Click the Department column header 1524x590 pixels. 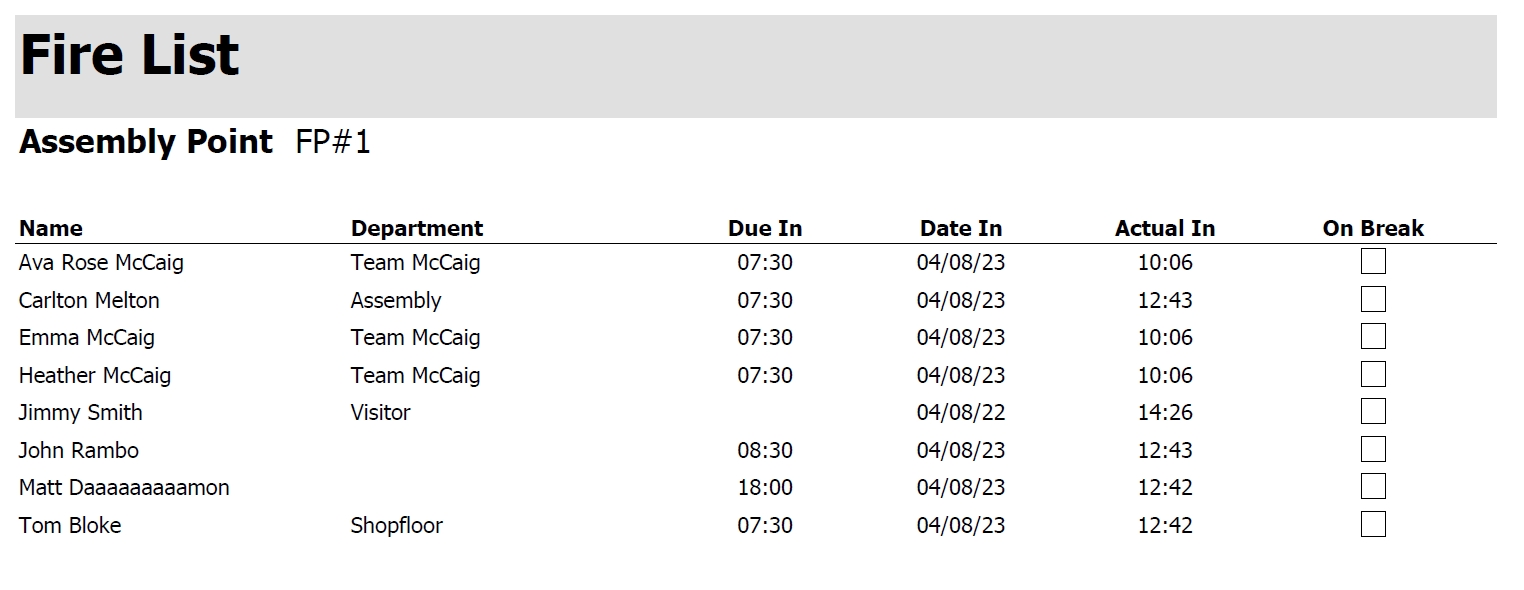point(416,228)
